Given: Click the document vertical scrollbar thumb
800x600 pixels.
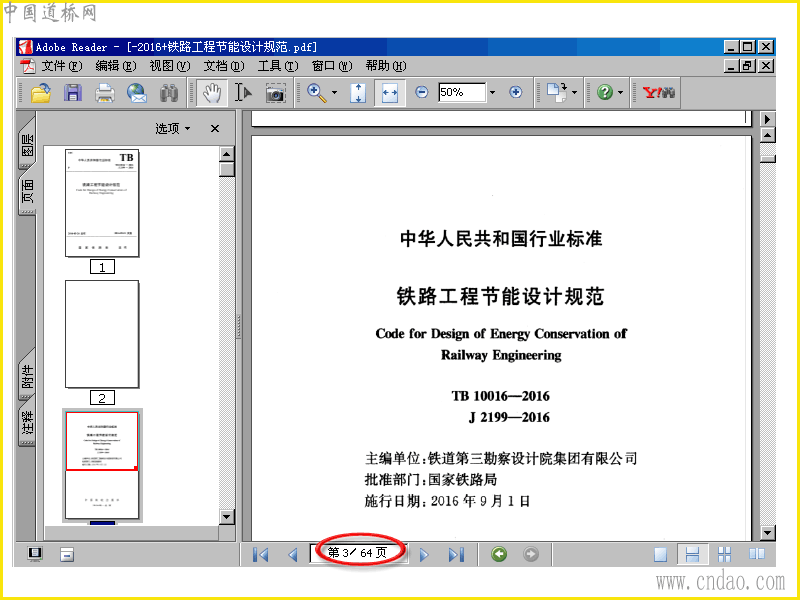Looking at the screenshot, I should tap(767, 159).
